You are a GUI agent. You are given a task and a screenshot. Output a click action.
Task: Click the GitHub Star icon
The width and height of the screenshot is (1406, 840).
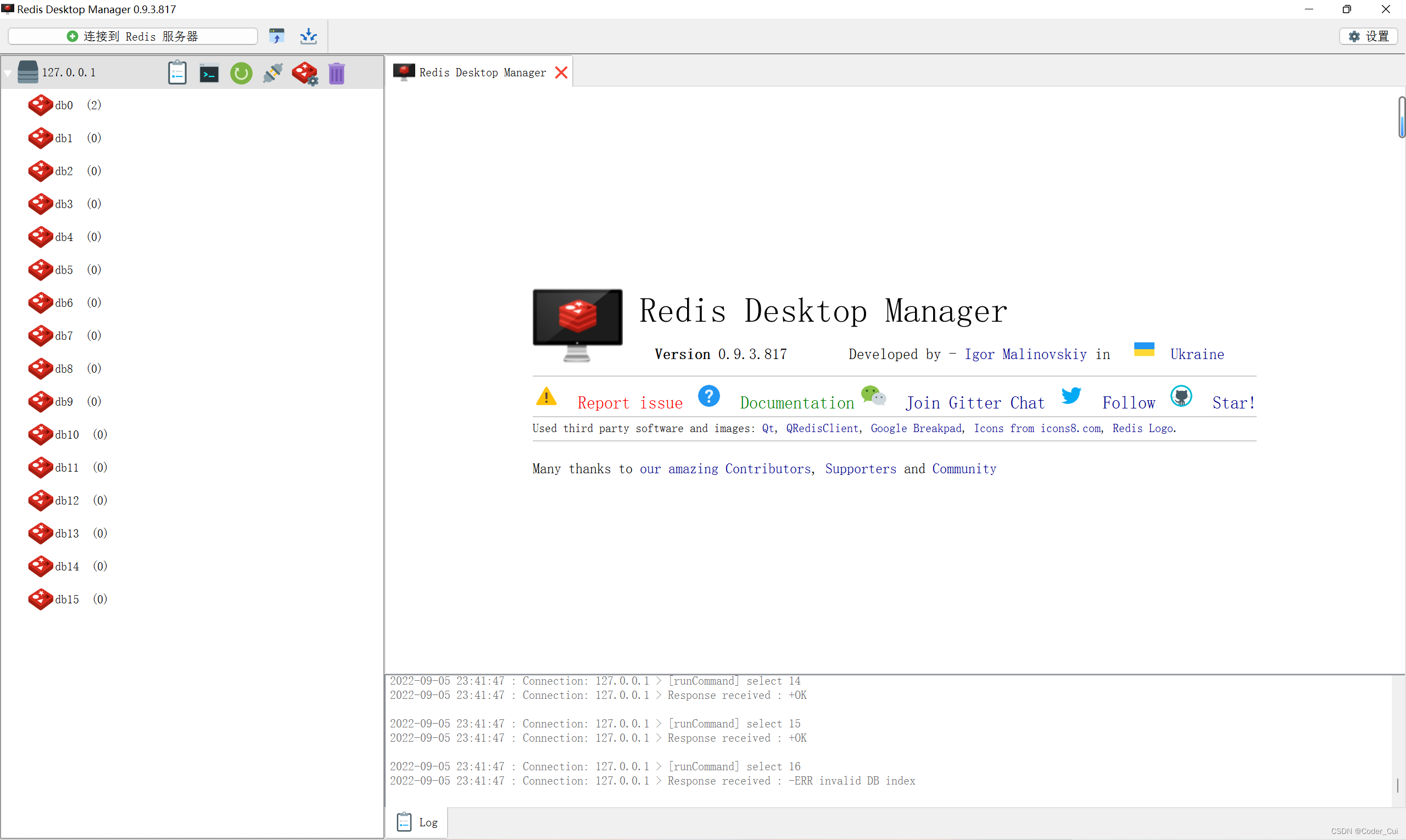[1181, 396]
